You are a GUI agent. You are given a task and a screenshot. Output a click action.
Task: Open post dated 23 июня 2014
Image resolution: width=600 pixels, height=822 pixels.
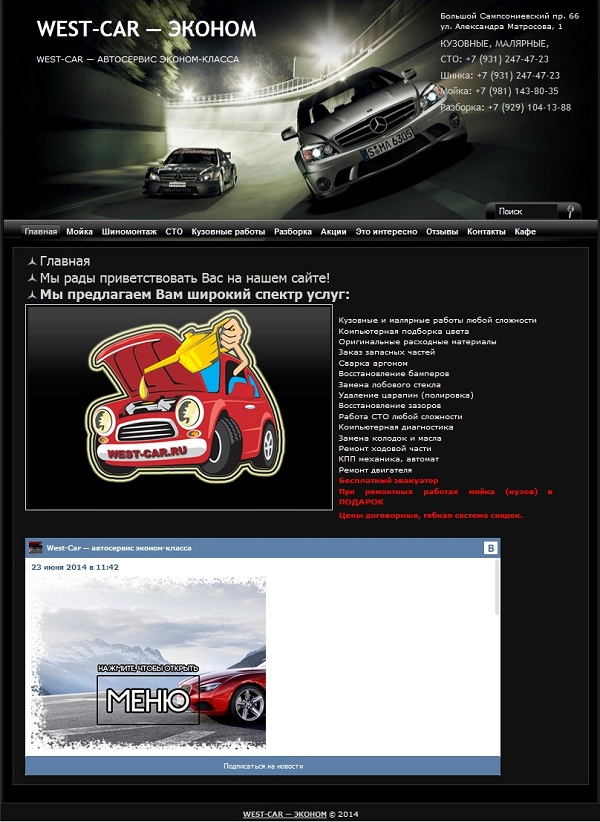pyautogui.click(x=75, y=567)
